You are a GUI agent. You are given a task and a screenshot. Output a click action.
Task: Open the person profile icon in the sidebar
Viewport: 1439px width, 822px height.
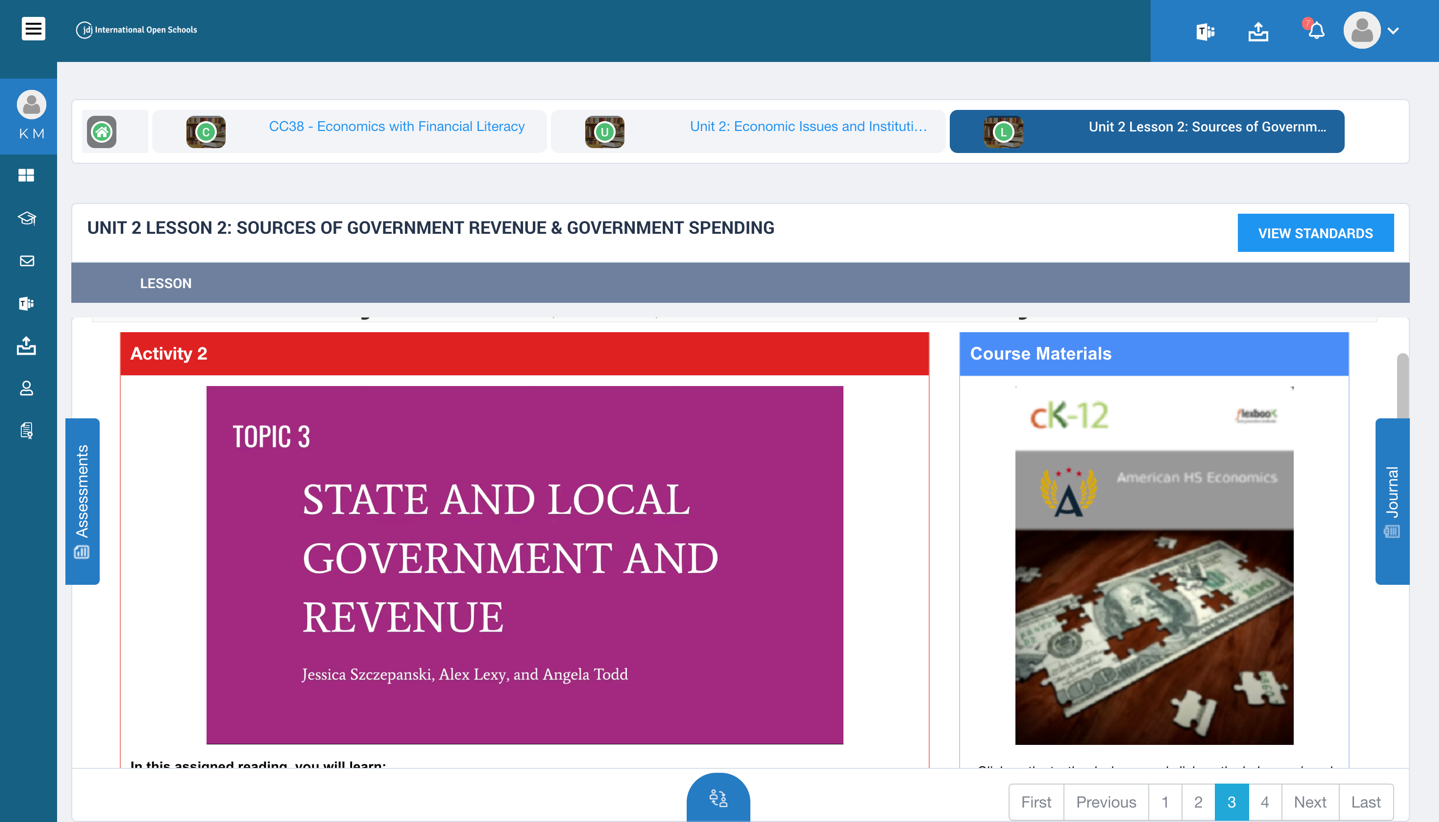27,388
